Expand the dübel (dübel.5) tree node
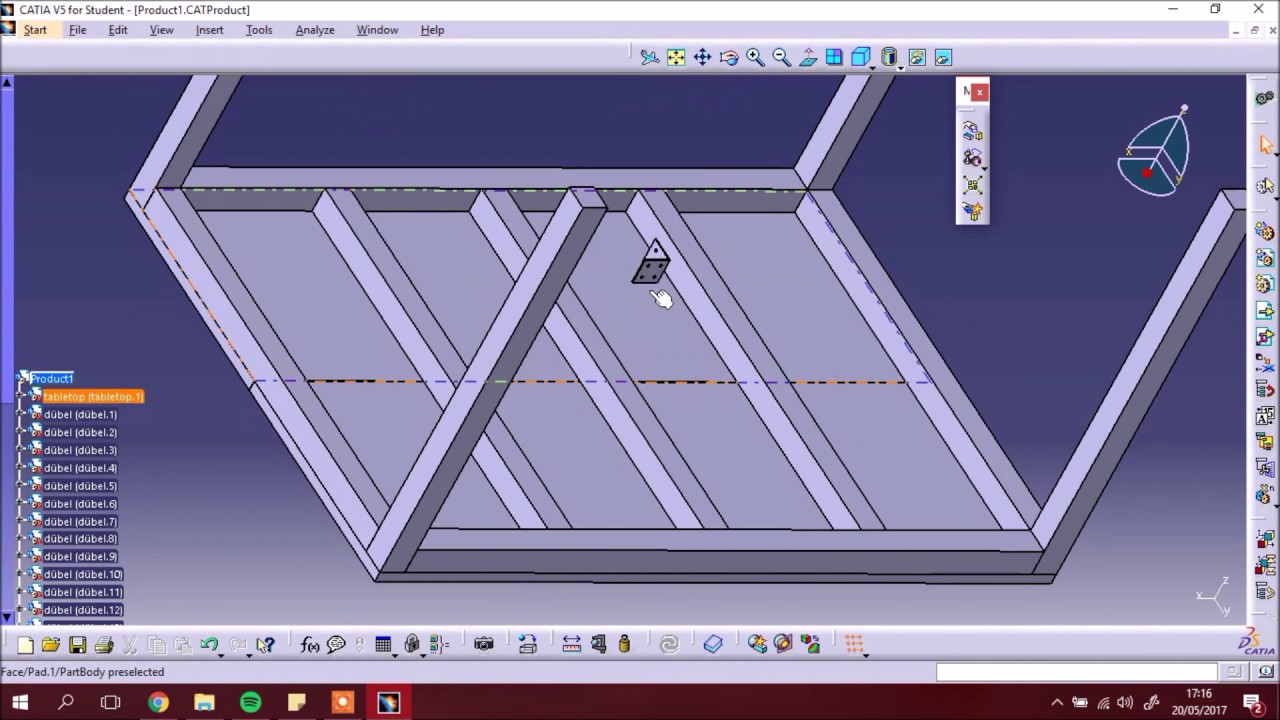The width and height of the screenshot is (1280, 720). (x=21, y=487)
